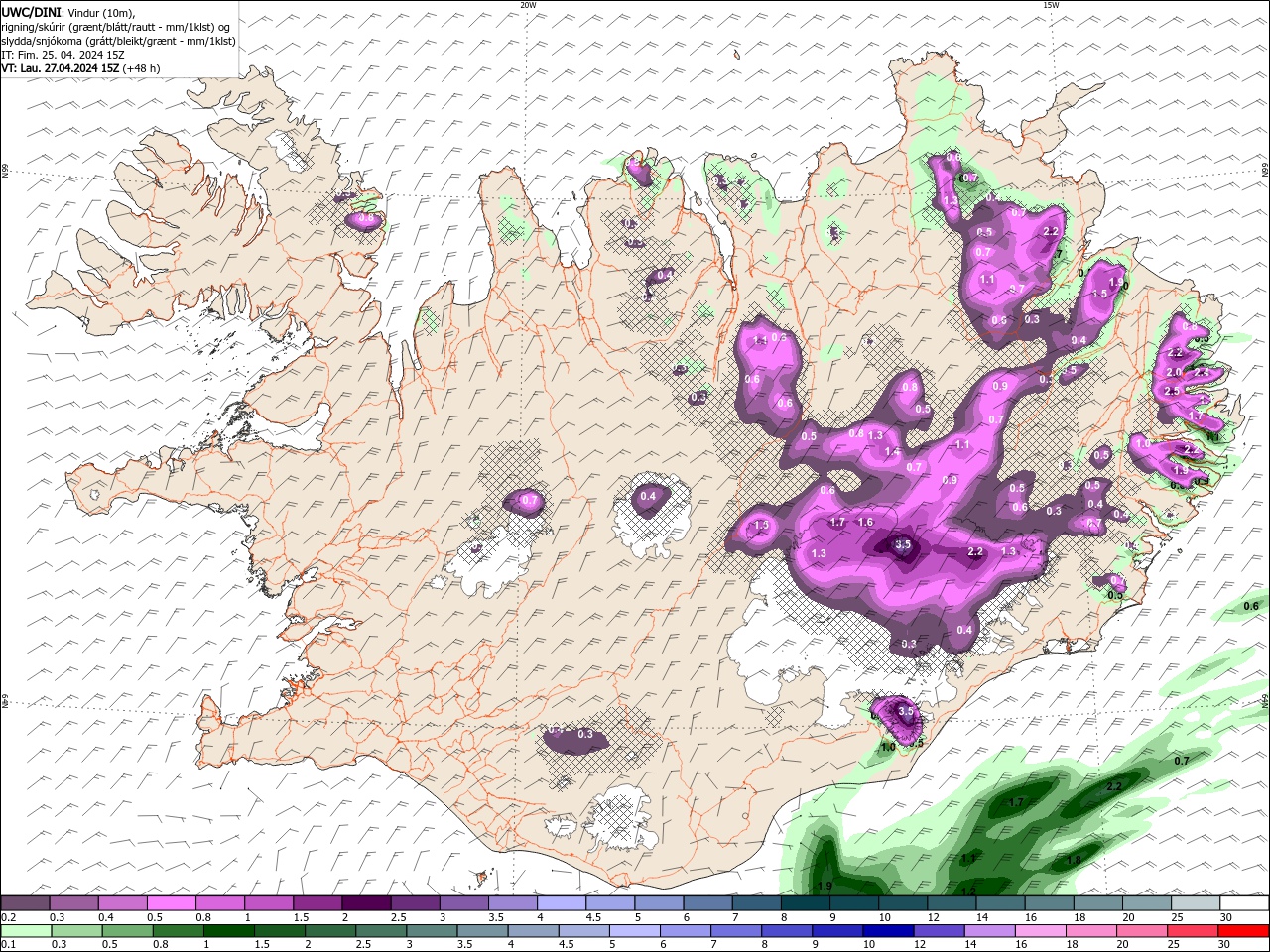Image resolution: width=1270 pixels, height=952 pixels.
Task: Click the 3.5 value on the southern coastal glacier
Action: point(905,711)
